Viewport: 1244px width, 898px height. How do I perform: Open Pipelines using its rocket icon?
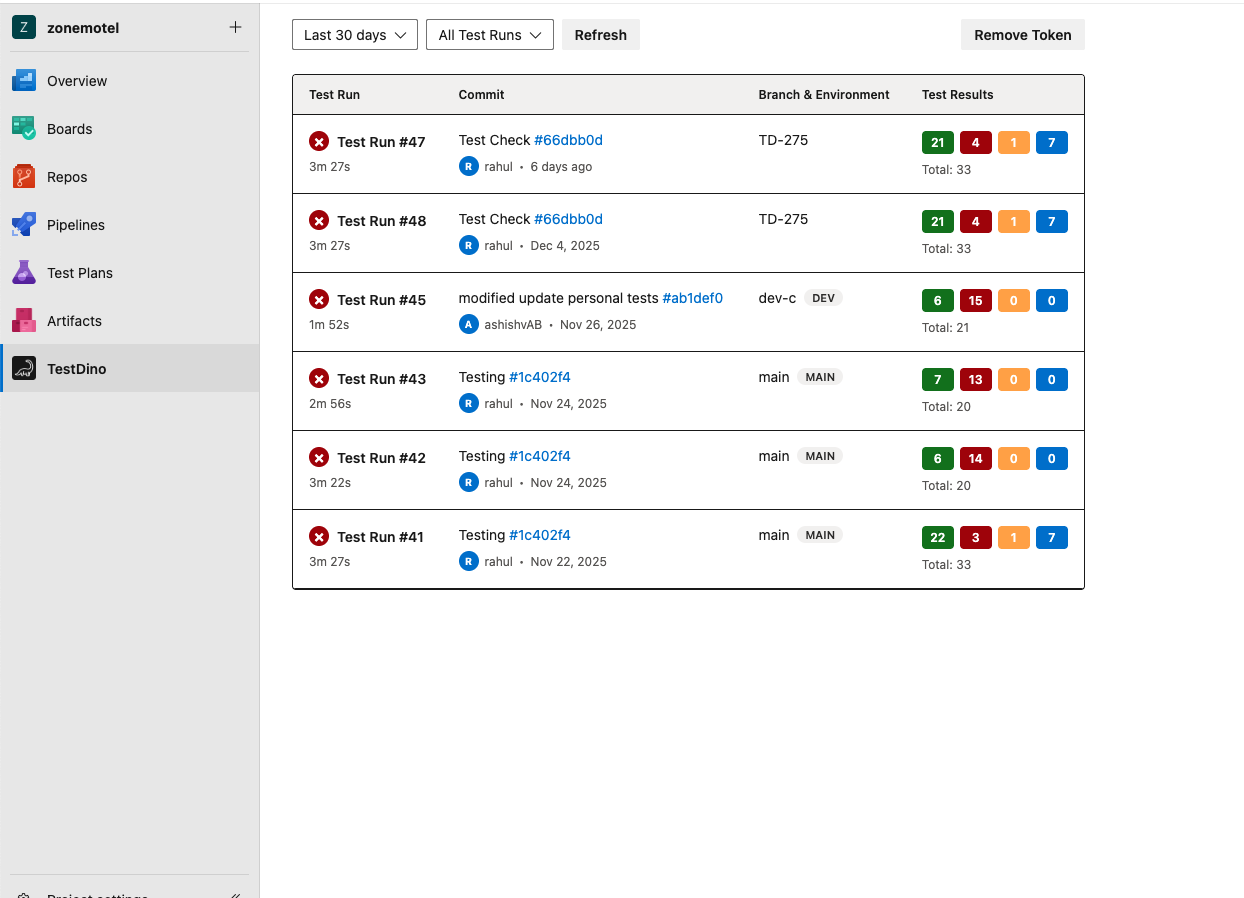(24, 225)
